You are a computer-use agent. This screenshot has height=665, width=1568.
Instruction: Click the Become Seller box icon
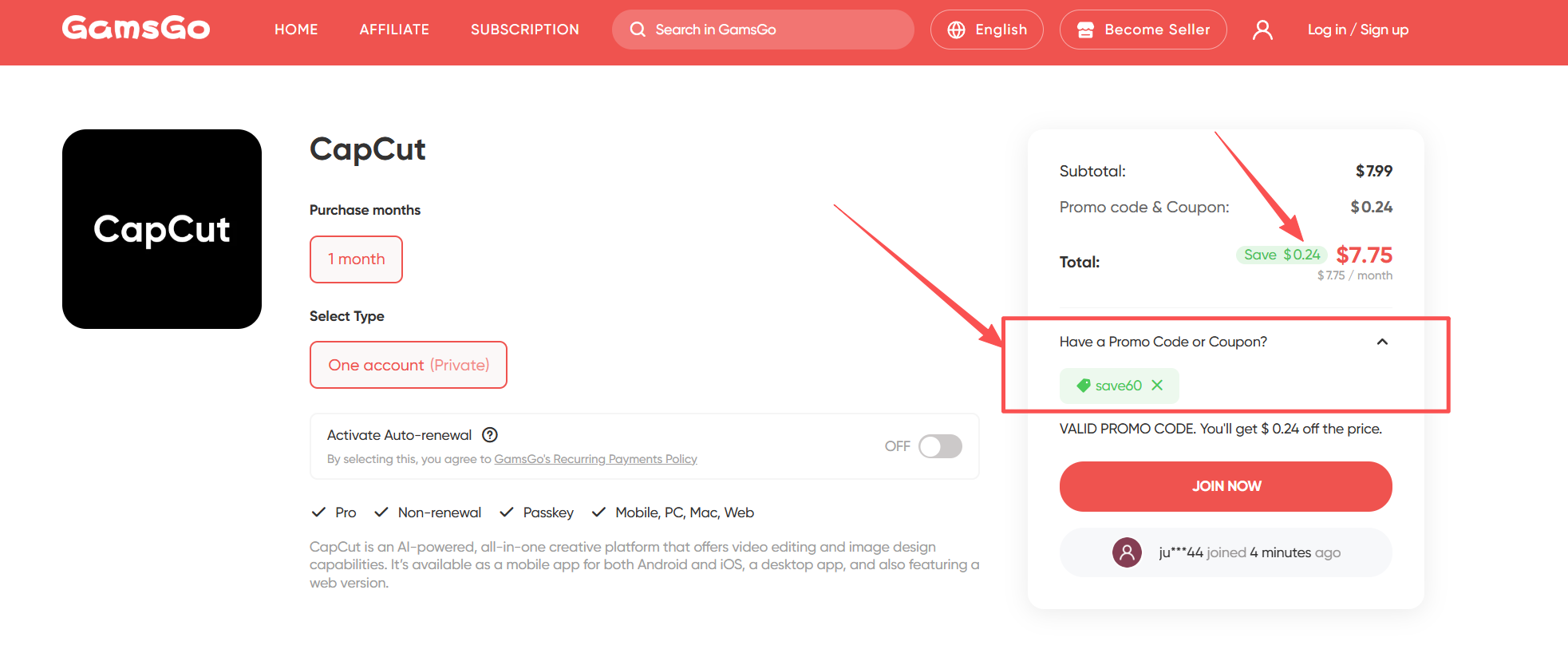[x=1085, y=29]
